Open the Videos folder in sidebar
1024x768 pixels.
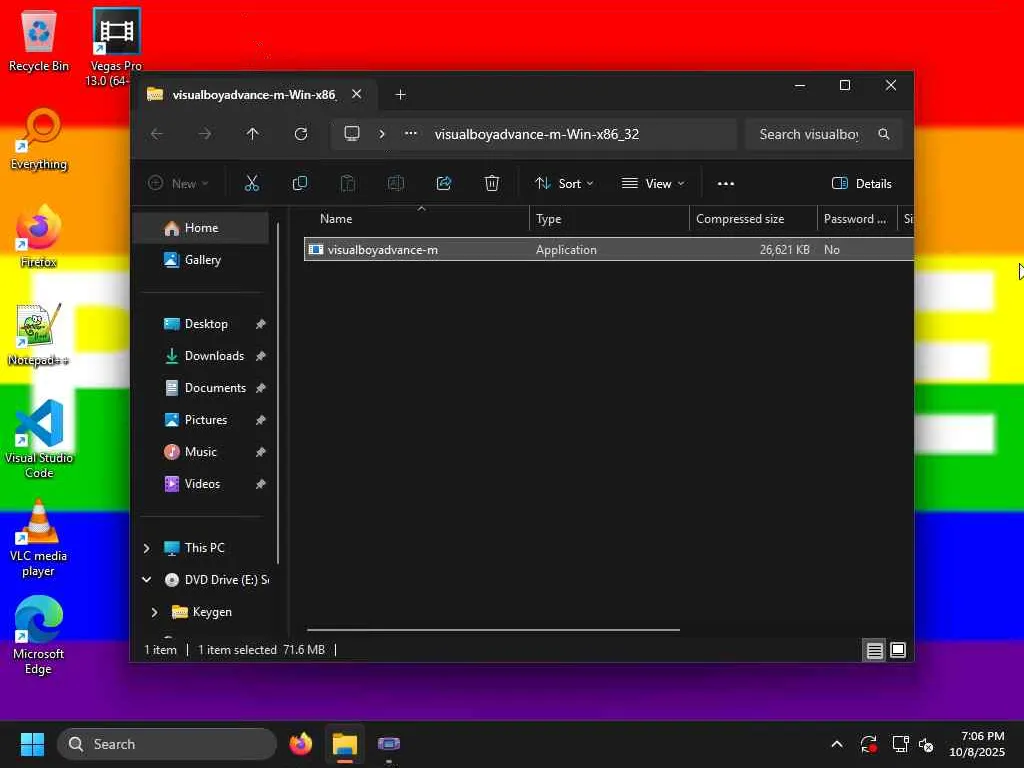click(x=202, y=484)
